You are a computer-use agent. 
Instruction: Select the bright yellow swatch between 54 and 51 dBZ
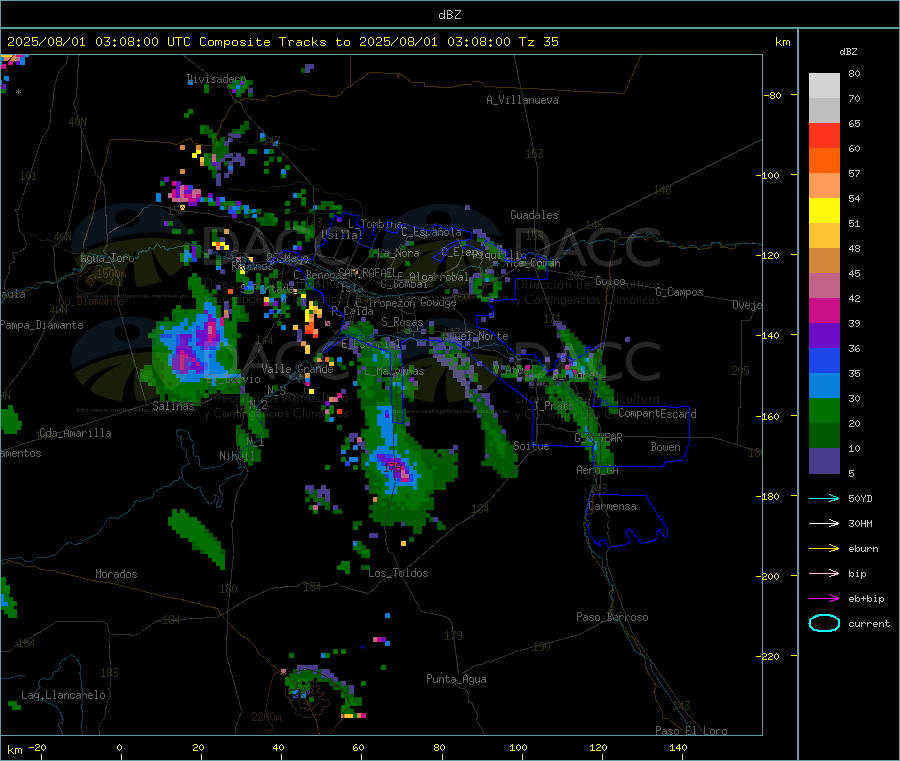tap(824, 211)
